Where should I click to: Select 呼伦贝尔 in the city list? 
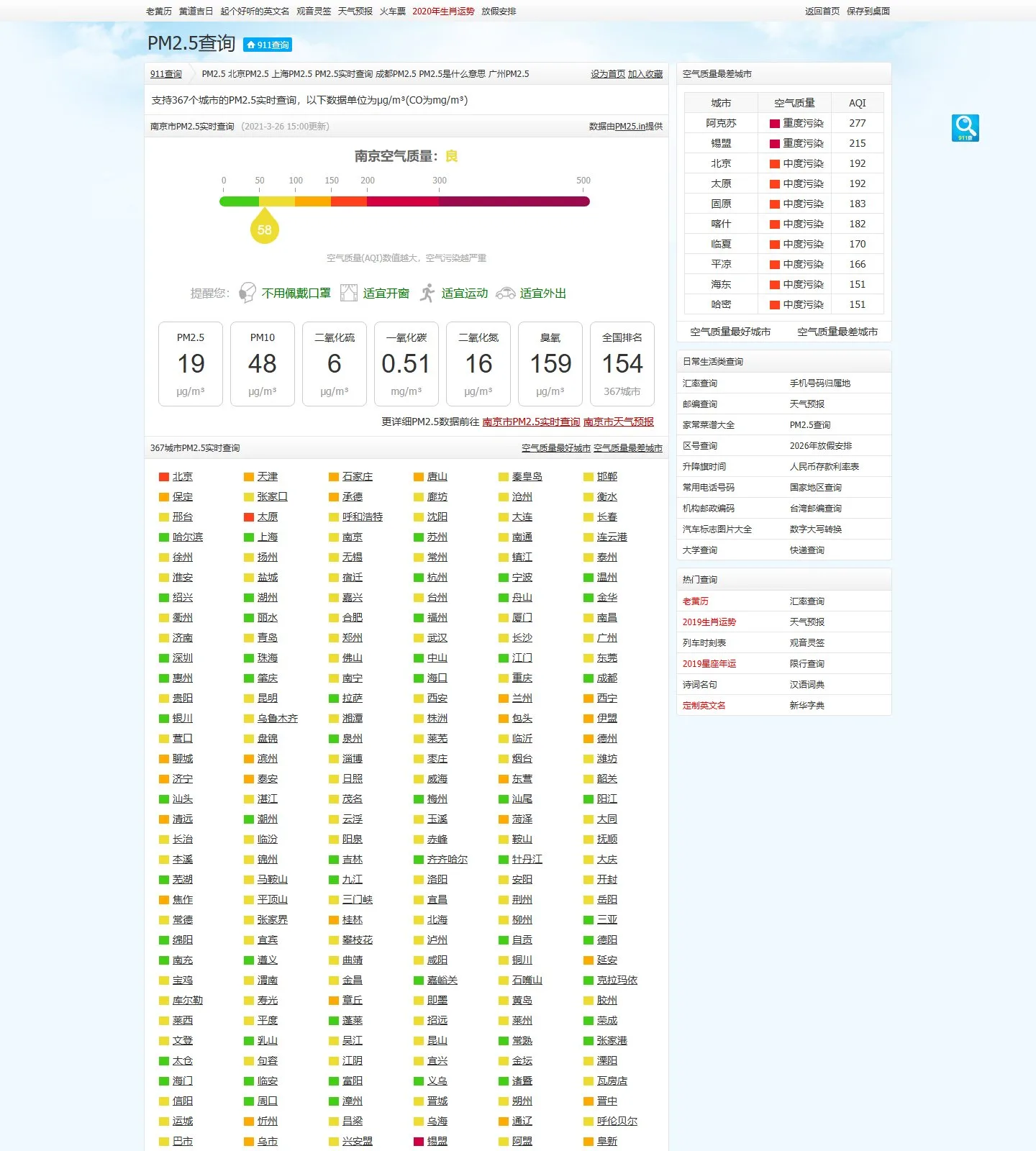pyautogui.click(x=617, y=1122)
